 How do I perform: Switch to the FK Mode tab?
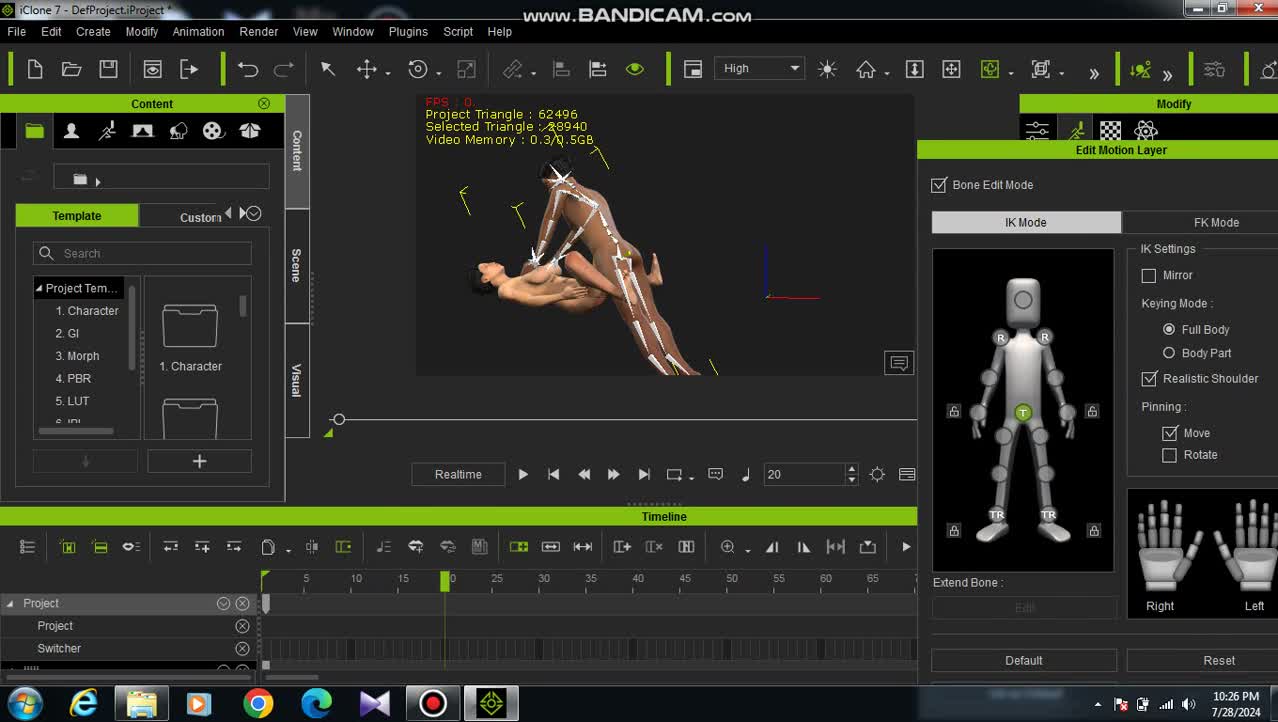(1216, 223)
